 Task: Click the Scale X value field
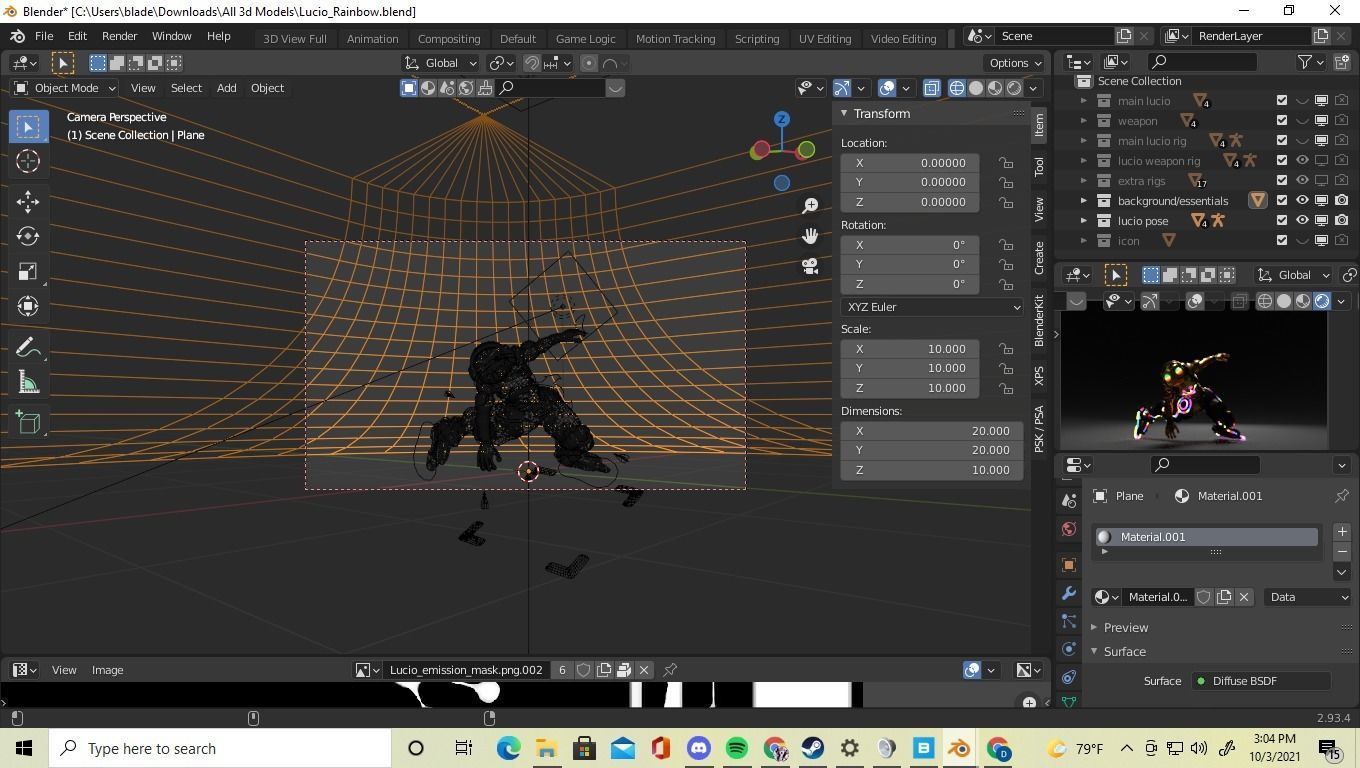[910, 349]
